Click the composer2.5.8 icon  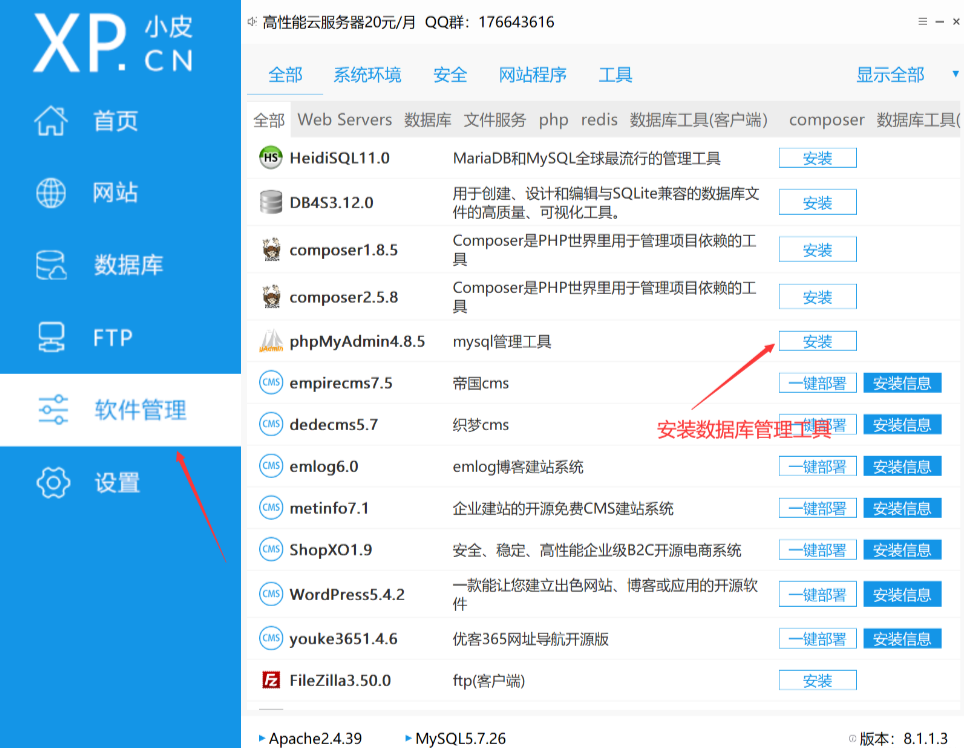pos(271,297)
